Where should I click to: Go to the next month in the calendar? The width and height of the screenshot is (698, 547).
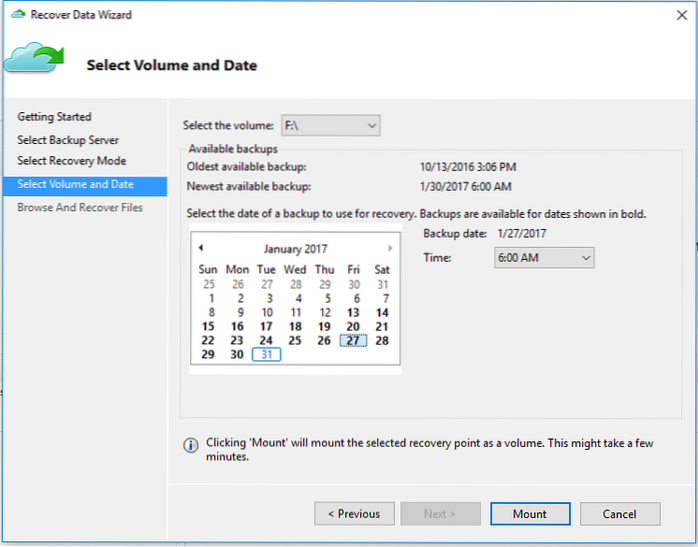click(390, 248)
